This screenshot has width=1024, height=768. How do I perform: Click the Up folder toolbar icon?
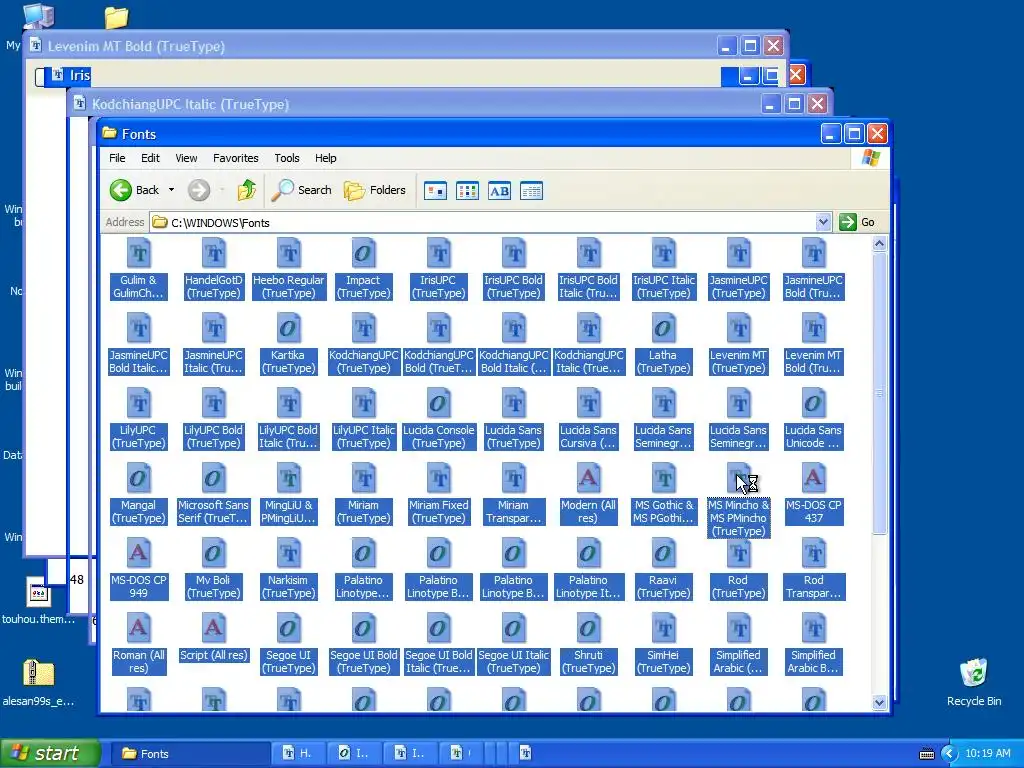[247, 190]
